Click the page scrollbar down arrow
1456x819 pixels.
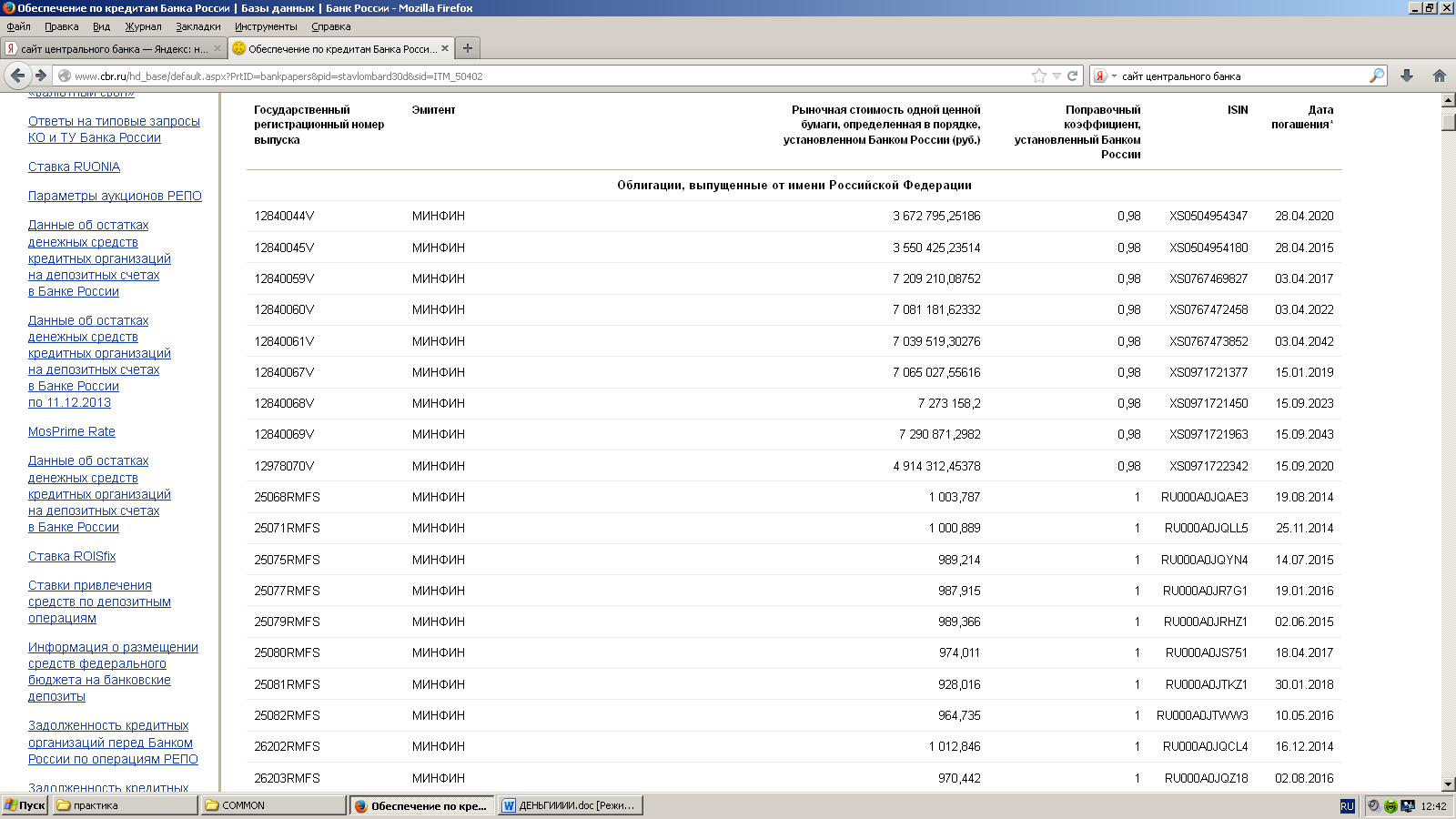click(1449, 784)
